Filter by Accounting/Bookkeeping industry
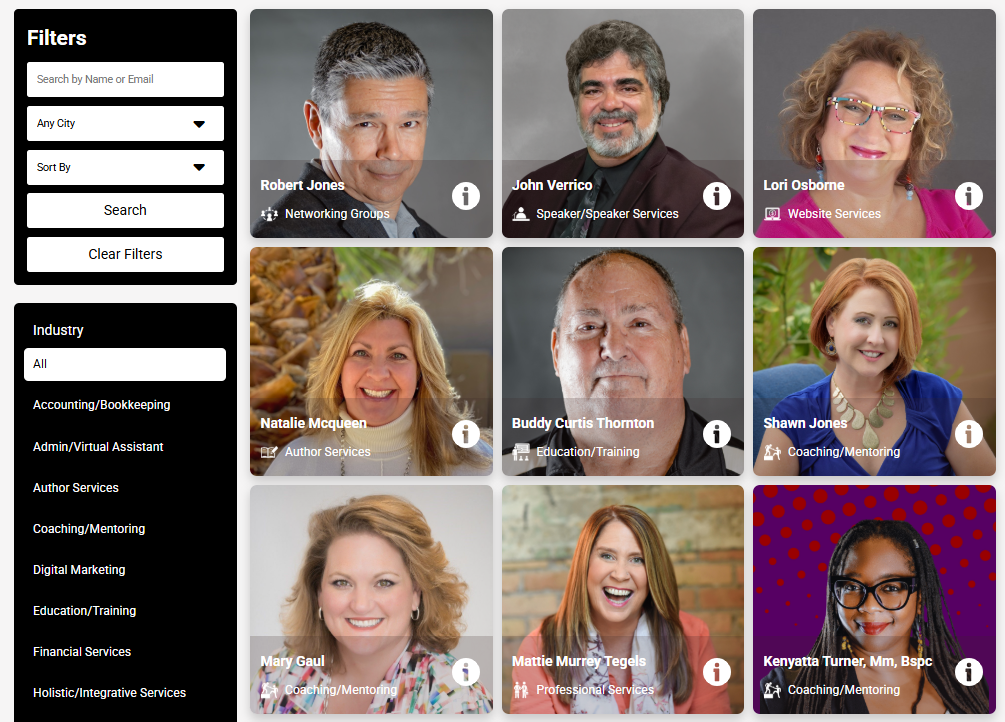The width and height of the screenshot is (1005, 722). (x=101, y=405)
